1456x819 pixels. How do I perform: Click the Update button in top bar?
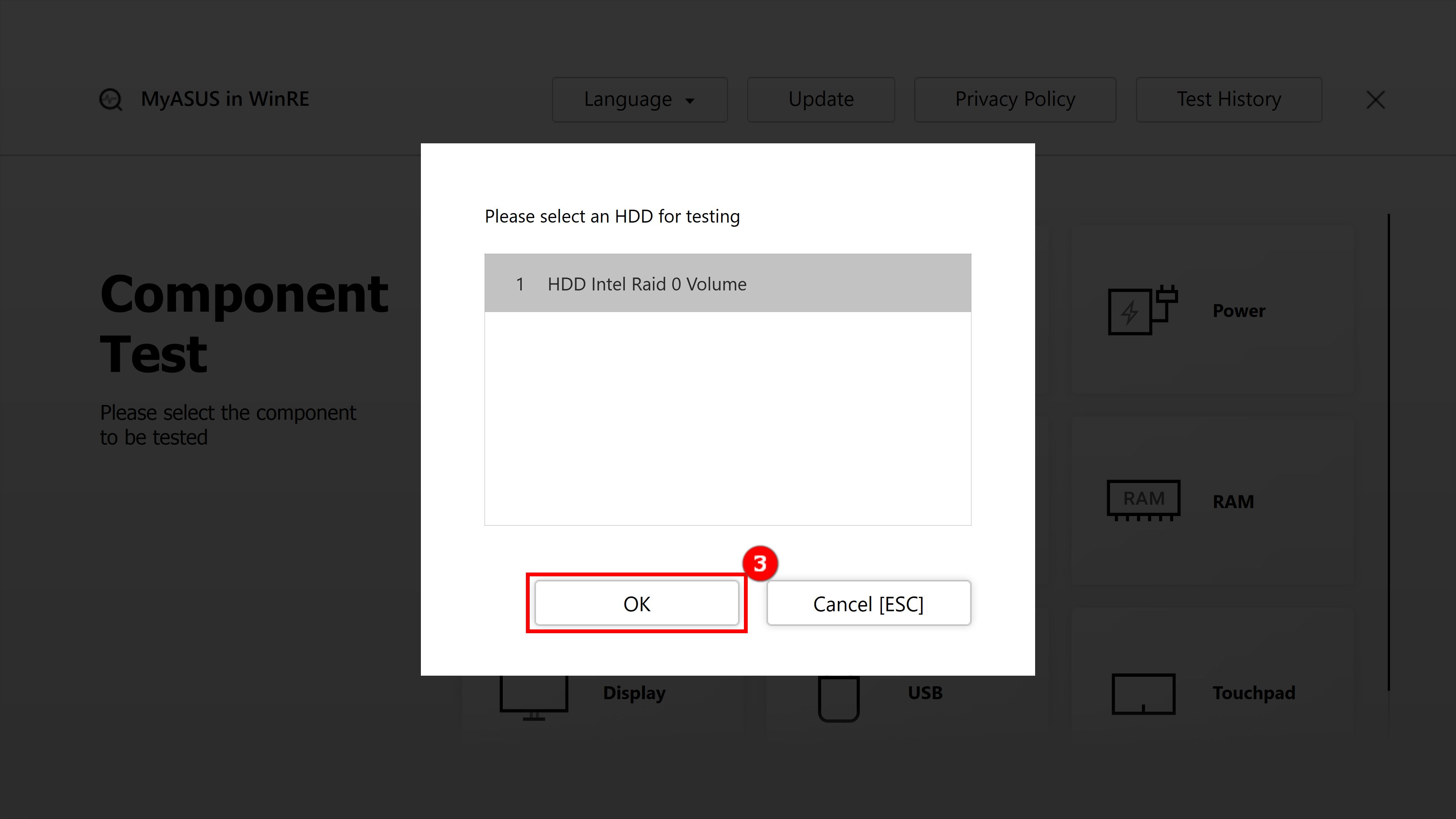820,99
